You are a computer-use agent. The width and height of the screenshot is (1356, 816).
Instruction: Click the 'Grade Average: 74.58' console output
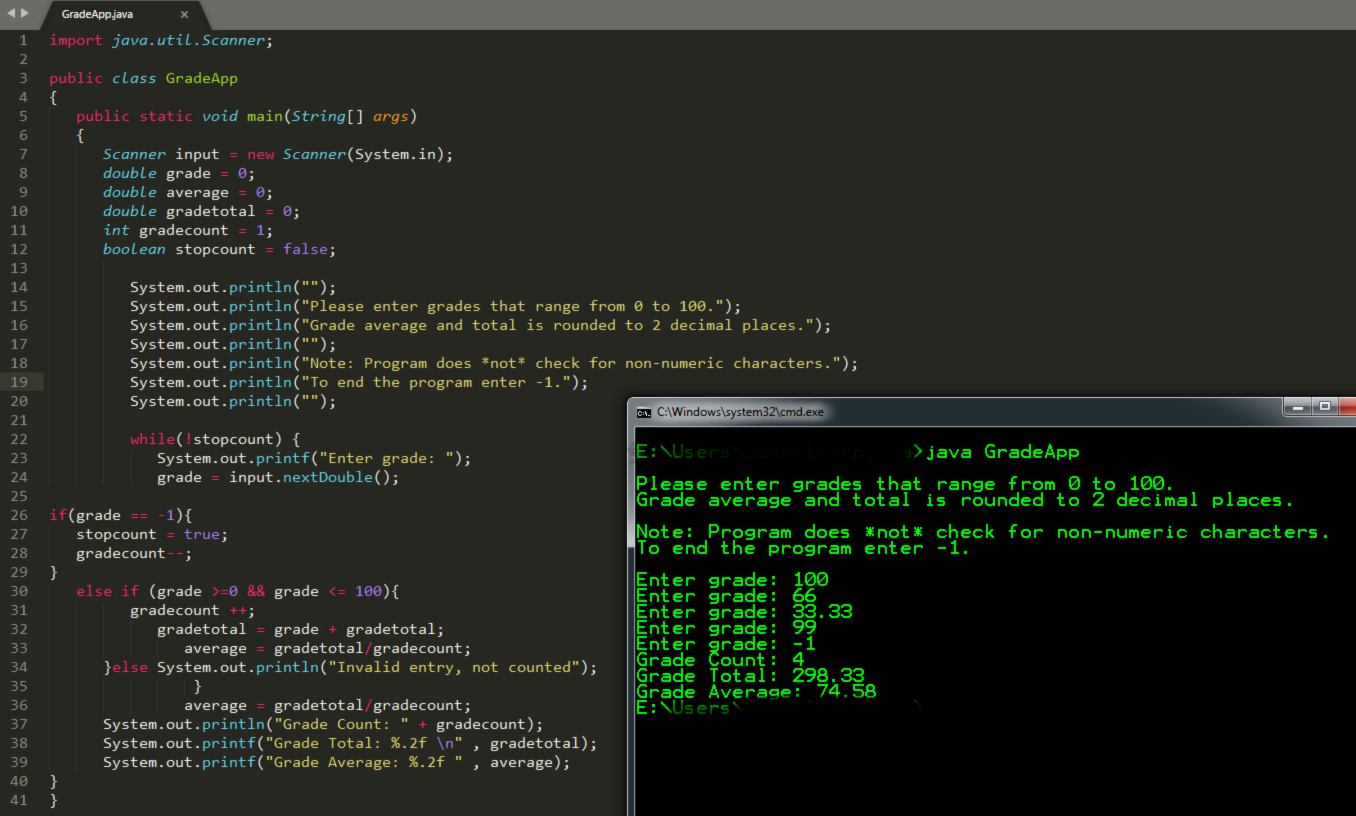[756, 692]
